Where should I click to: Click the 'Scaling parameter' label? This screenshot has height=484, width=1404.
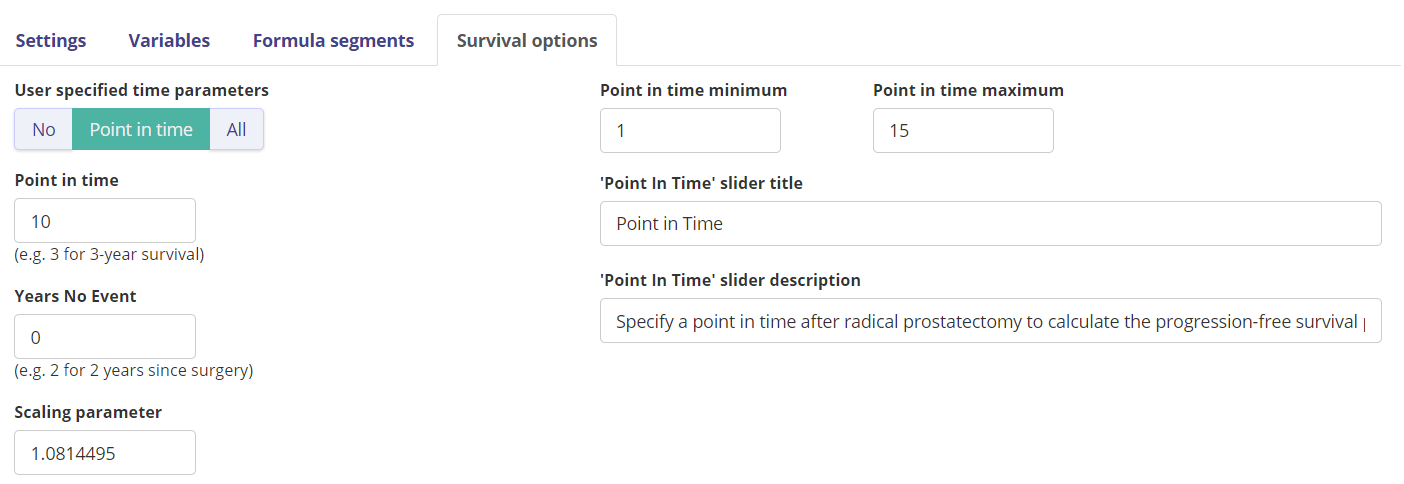tap(88, 412)
